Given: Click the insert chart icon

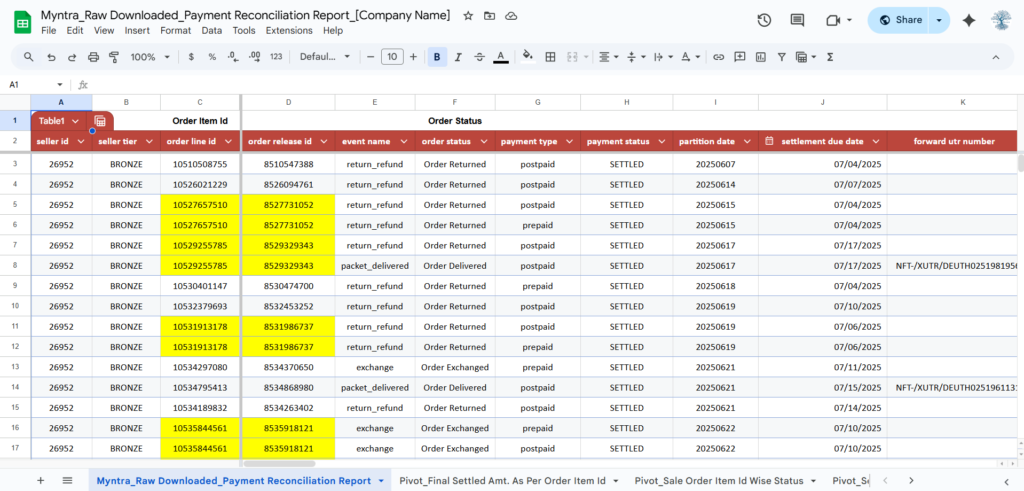Looking at the screenshot, I should [x=762, y=57].
